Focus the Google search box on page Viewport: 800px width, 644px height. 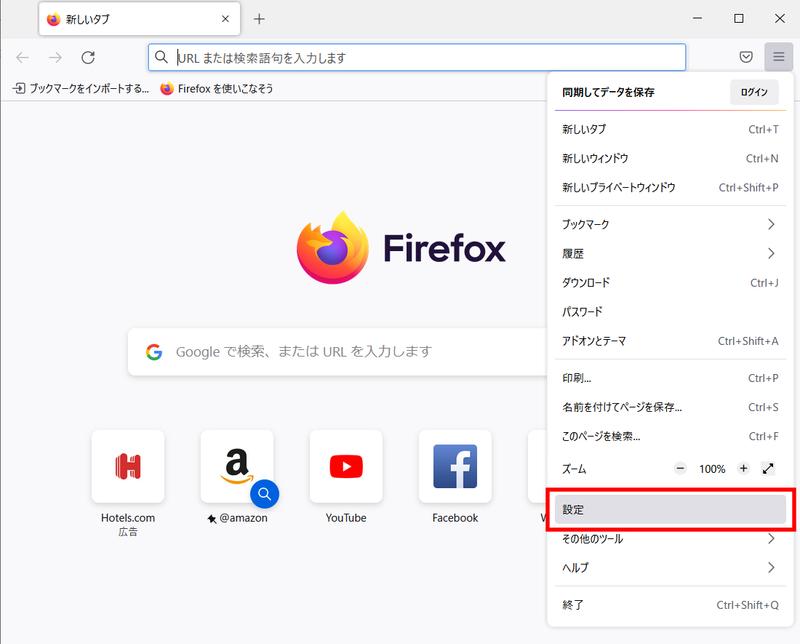click(x=337, y=352)
